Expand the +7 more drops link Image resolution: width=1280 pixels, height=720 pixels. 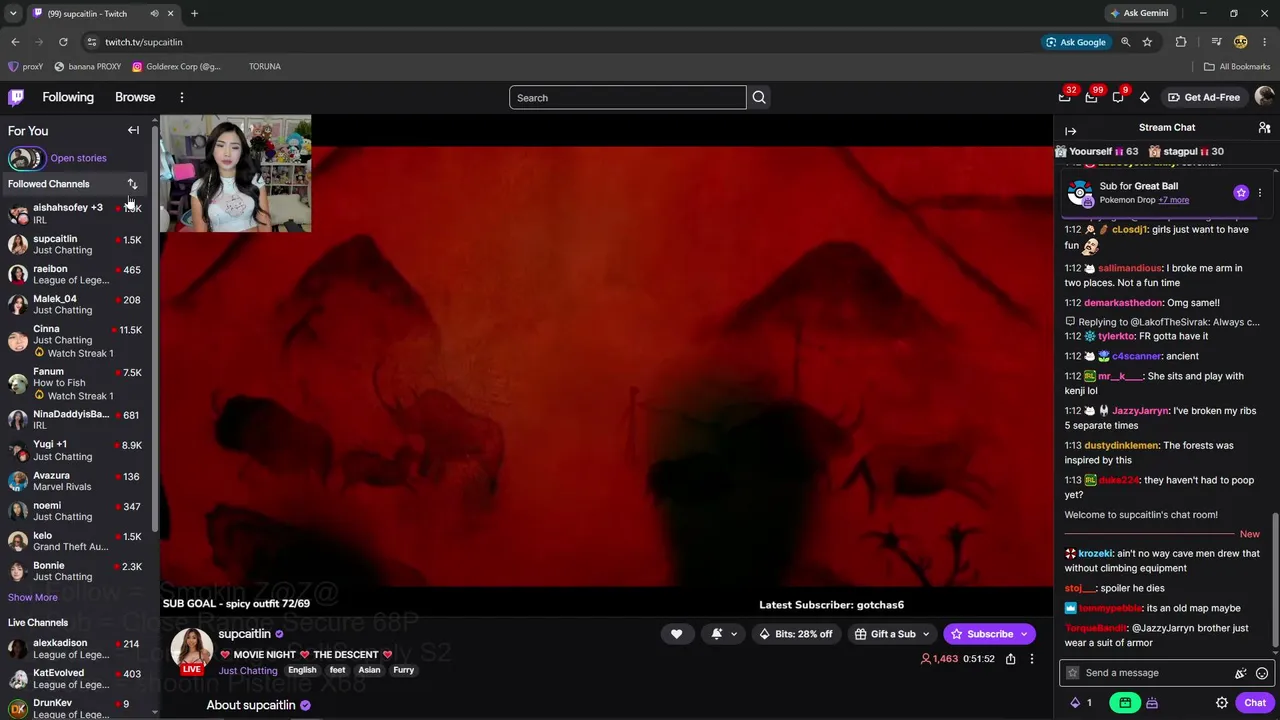click(x=1174, y=200)
